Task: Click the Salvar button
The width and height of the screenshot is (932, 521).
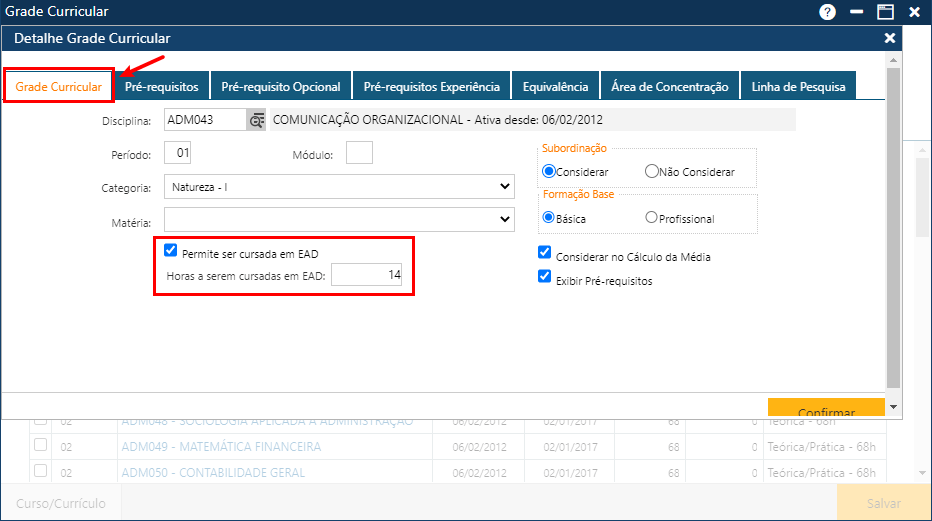Action: click(x=883, y=504)
